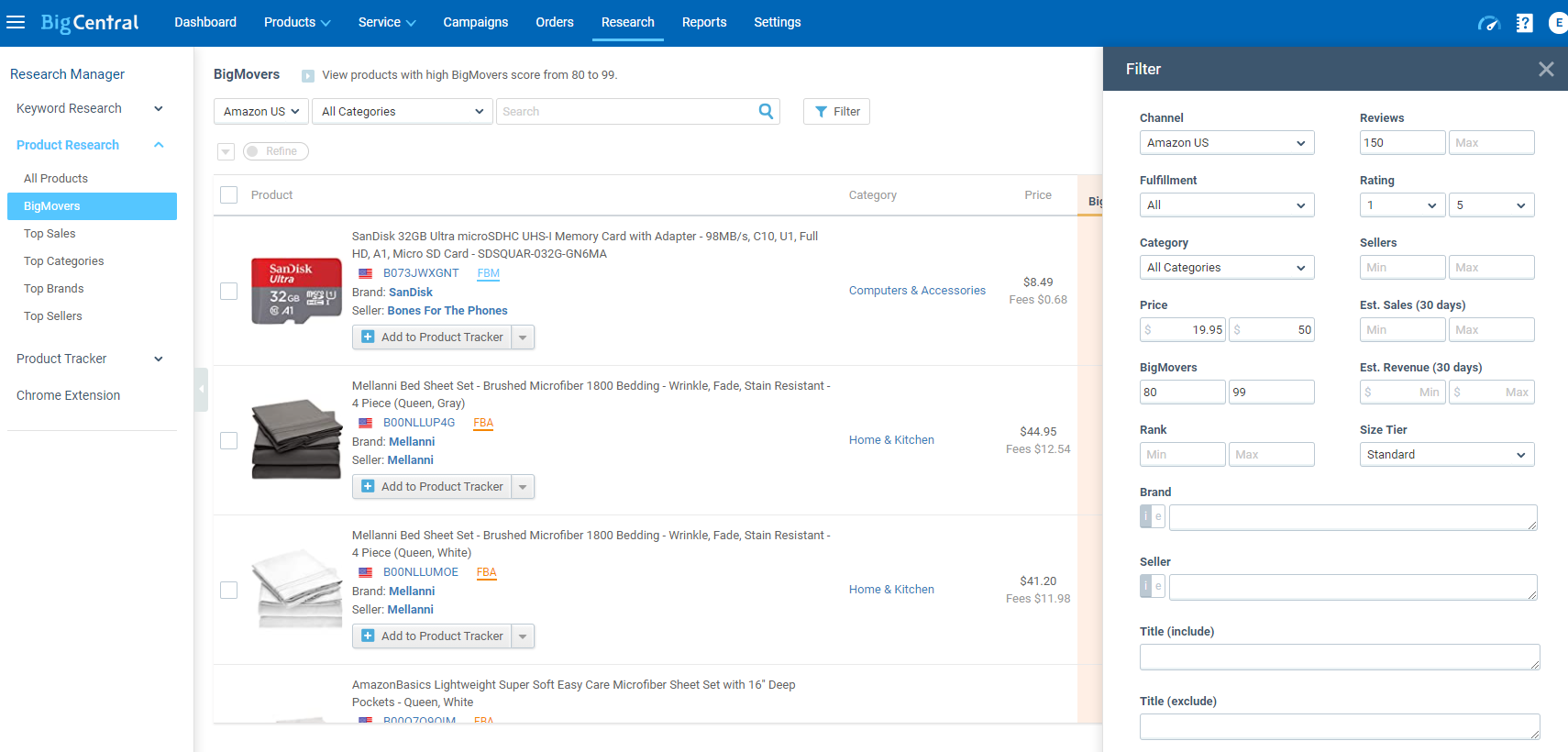Screen dimensions: 1568x752
Task: Expand SanDisk Add to Product Tracker arrow
Action: [x=523, y=337]
